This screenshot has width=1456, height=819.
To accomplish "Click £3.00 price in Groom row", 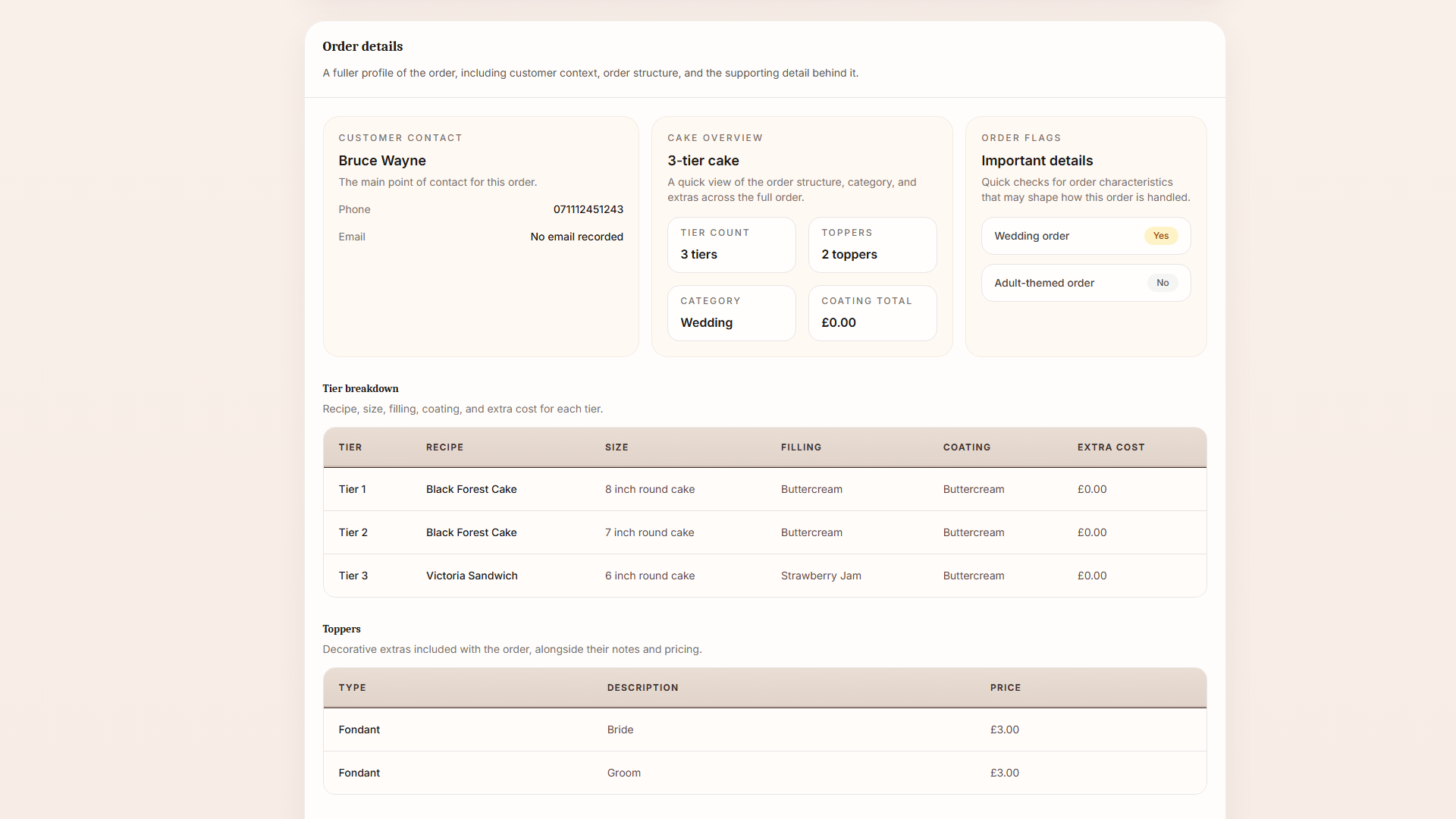I will (x=1004, y=773).
